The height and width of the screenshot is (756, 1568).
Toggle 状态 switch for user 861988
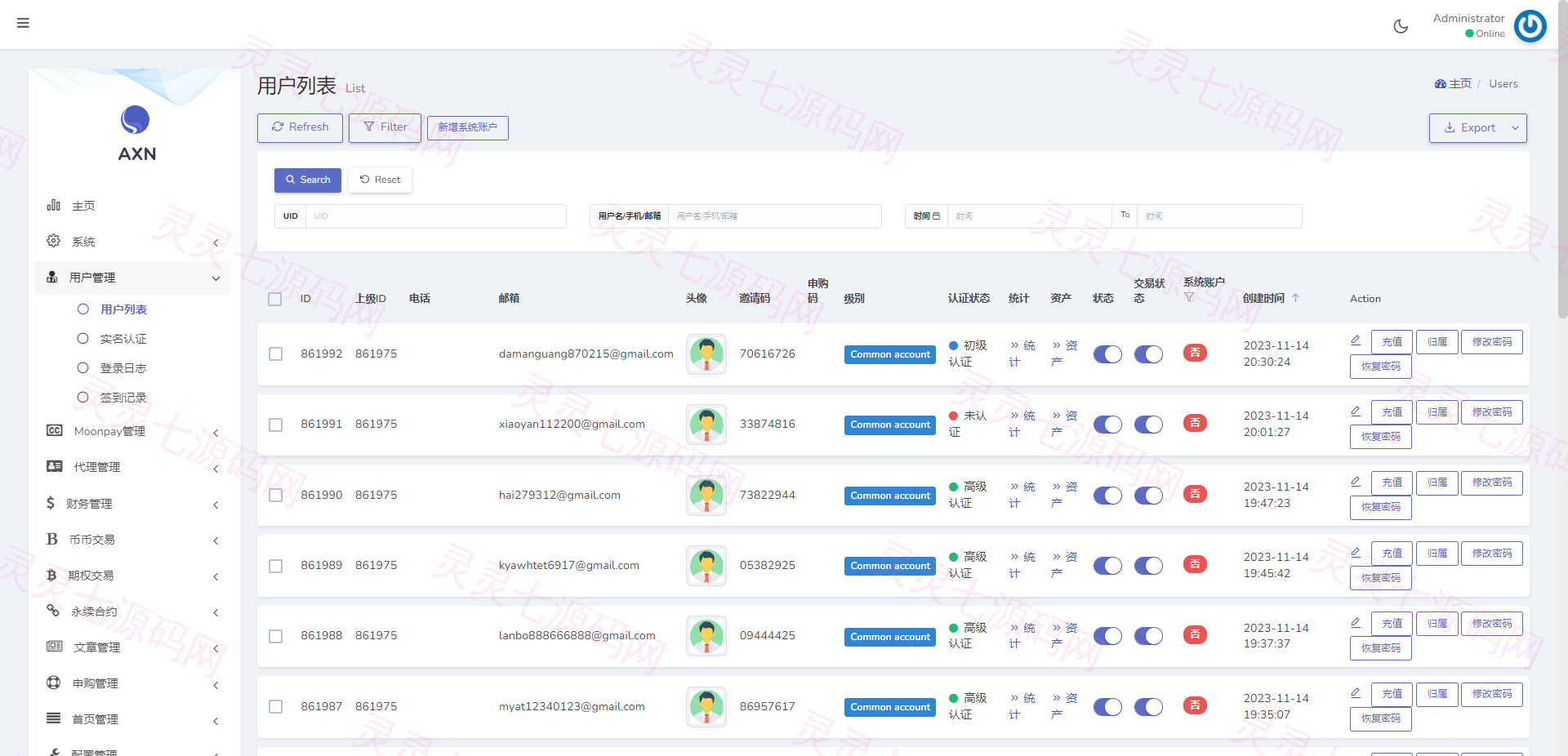pyautogui.click(x=1107, y=636)
